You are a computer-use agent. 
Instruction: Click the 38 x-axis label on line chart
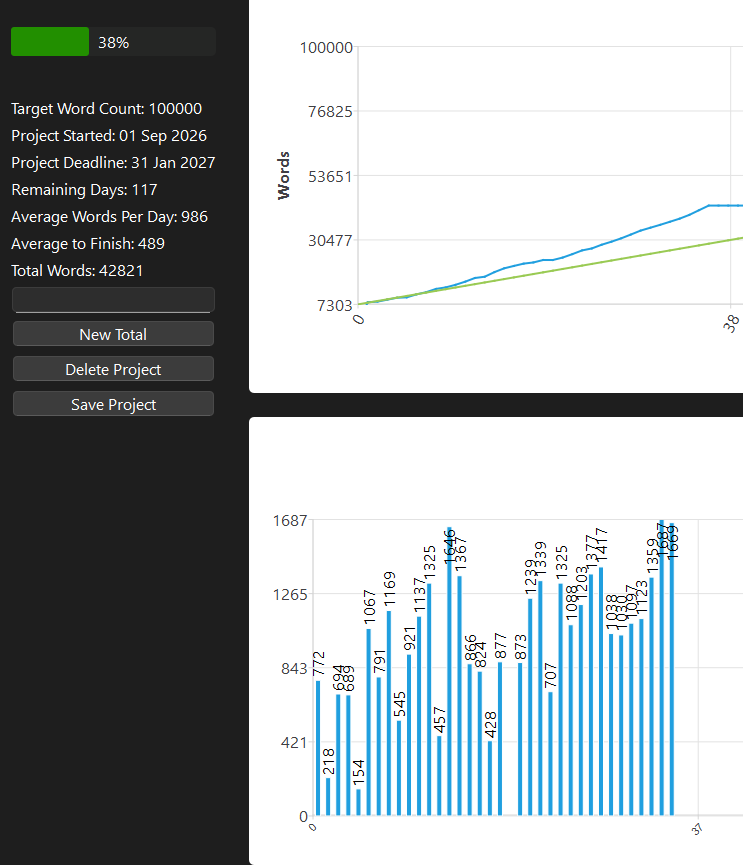(x=730, y=324)
